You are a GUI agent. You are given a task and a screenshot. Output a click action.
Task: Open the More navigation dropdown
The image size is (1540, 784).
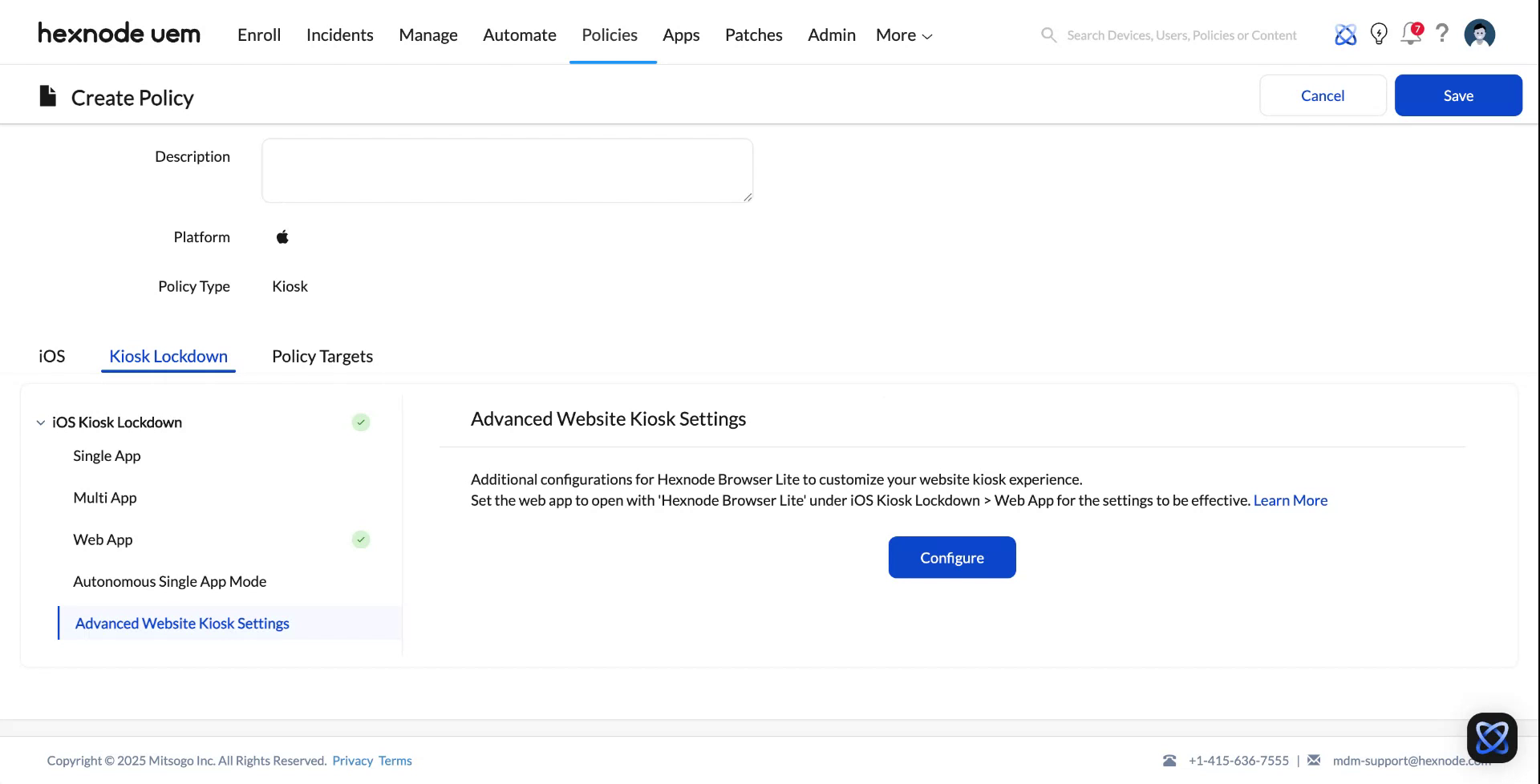902,34
